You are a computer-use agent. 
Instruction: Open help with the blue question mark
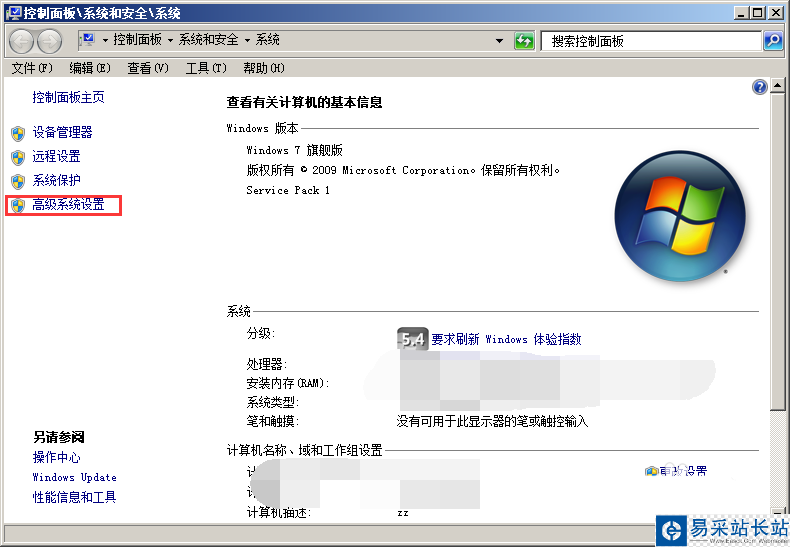tap(760, 87)
